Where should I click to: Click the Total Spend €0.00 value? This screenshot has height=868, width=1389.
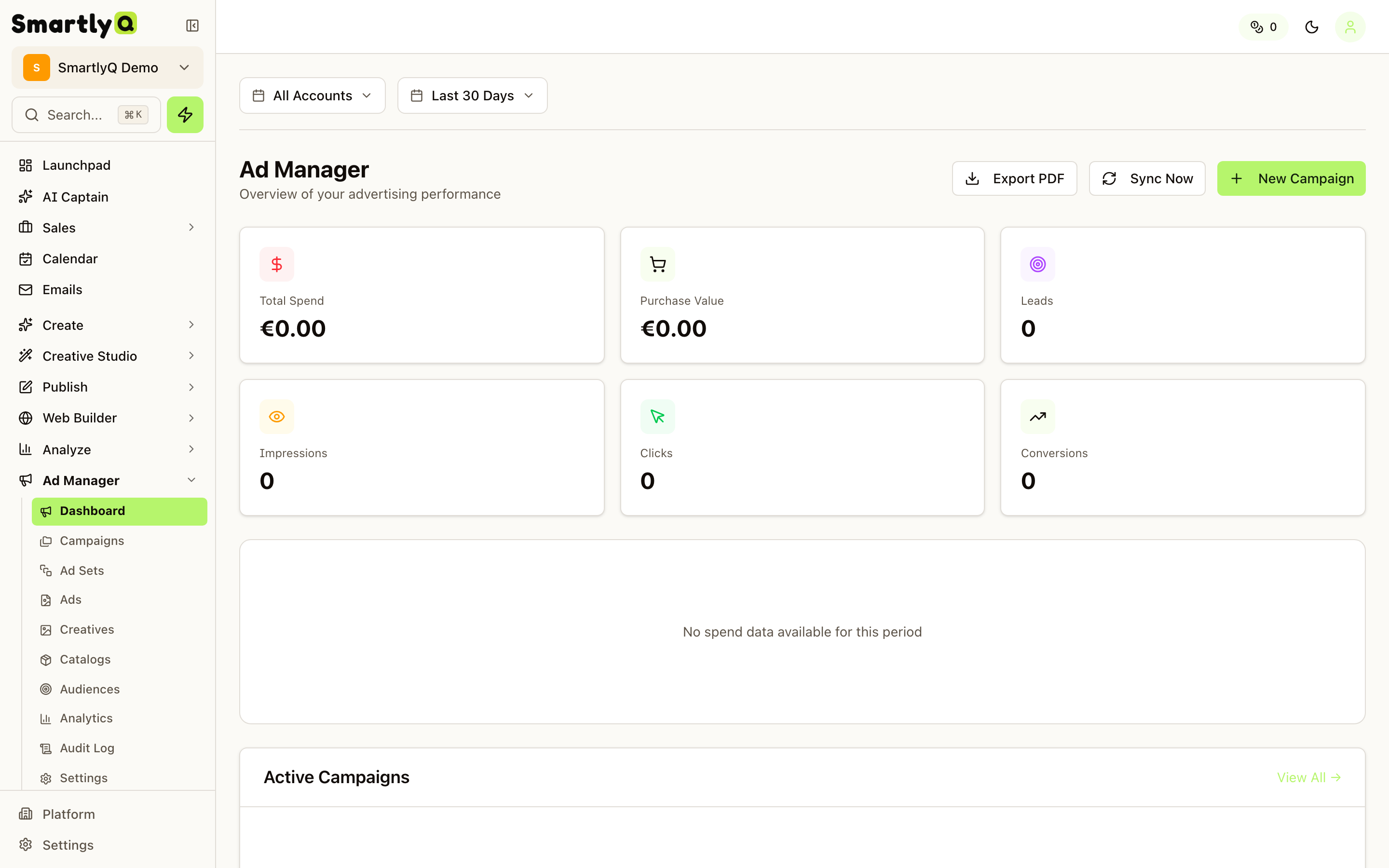click(293, 329)
